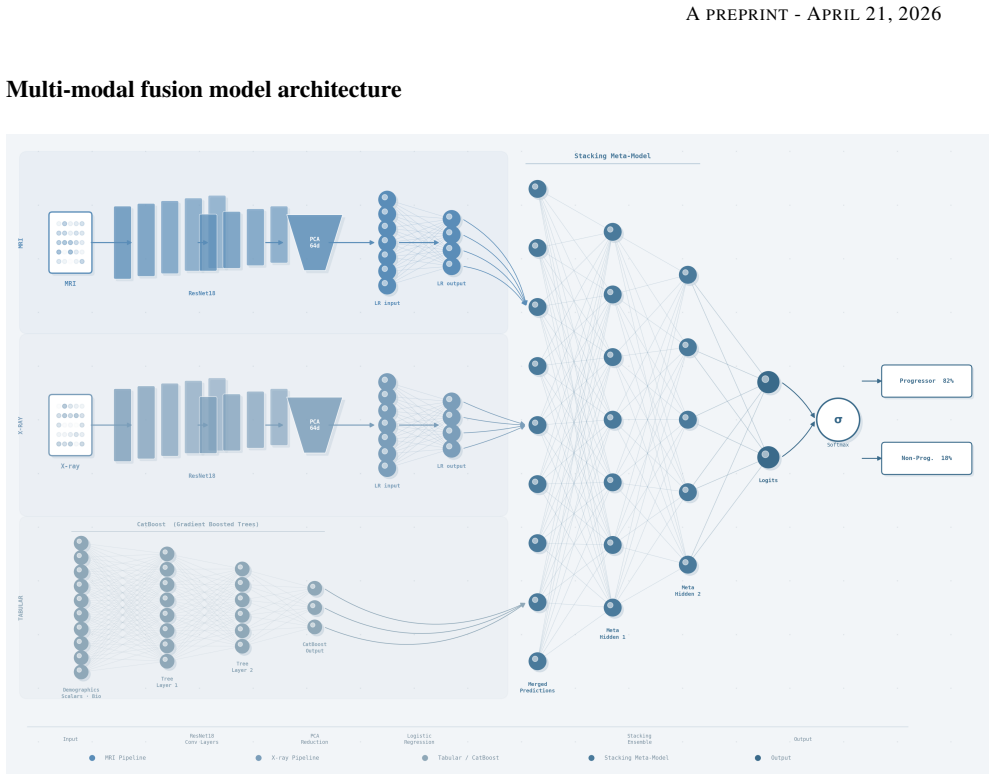This screenshot has height=780, width=995.
Task: Click the X-ray Pipeline legend dot
Action: (258, 758)
